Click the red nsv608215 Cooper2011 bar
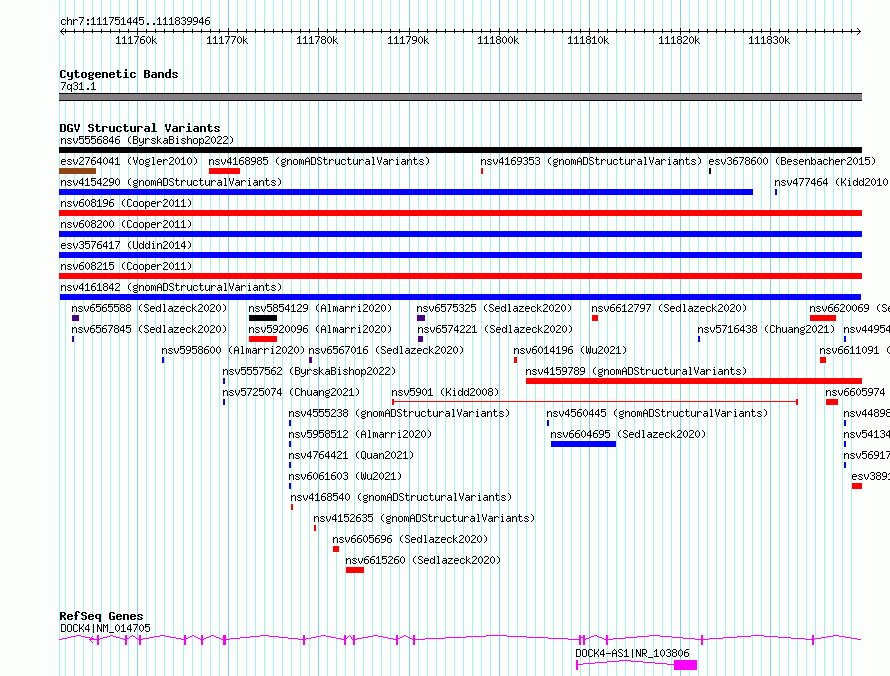890x676 pixels. (460, 276)
